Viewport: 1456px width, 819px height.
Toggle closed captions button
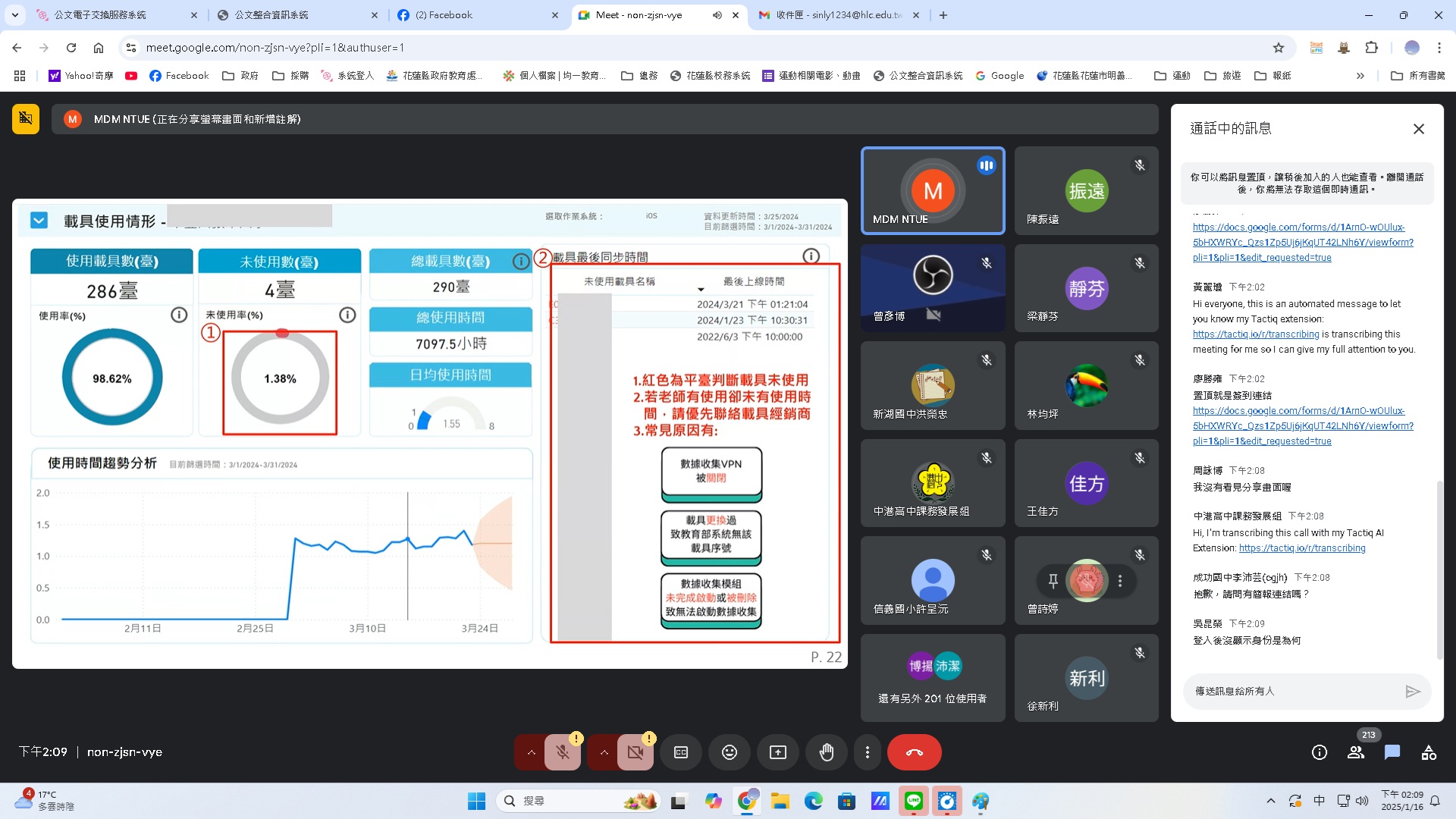tap(681, 752)
